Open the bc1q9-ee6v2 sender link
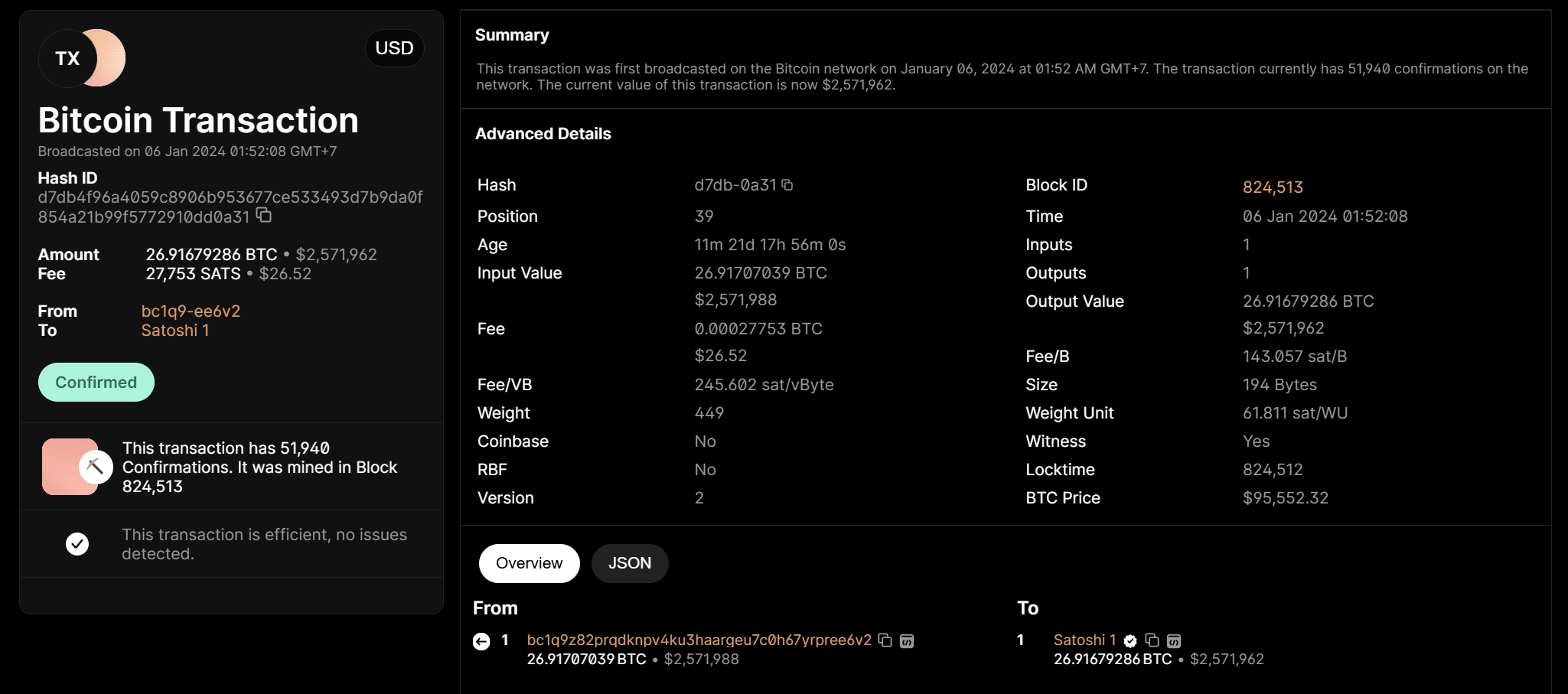This screenshot has height=694, width=1568. coord(191,311)
